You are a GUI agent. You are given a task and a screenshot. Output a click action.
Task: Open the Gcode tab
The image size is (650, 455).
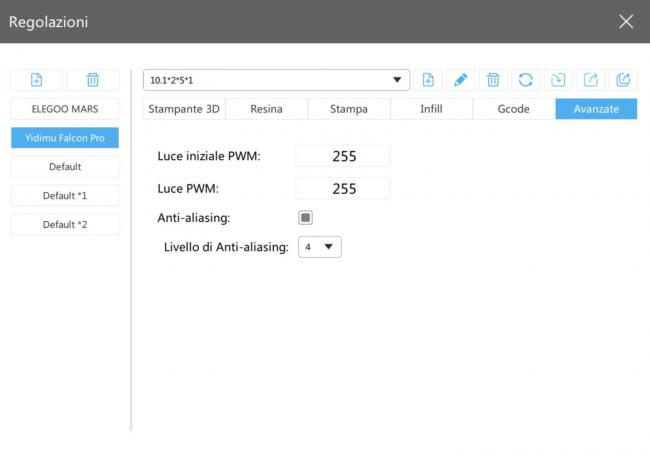pyautogui.click(x=513, y=109)
